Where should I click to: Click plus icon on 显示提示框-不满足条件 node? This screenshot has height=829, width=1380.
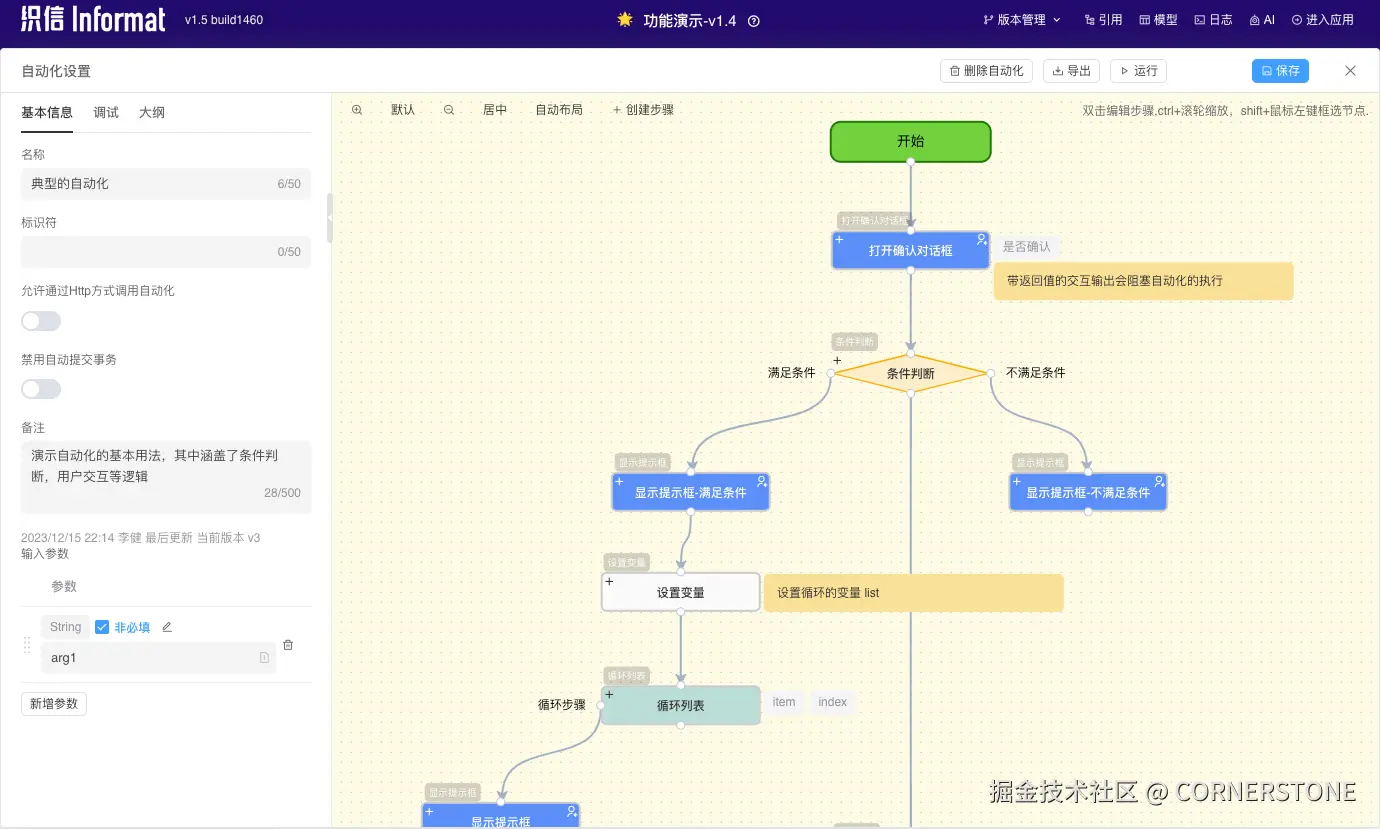[1016, 481]
